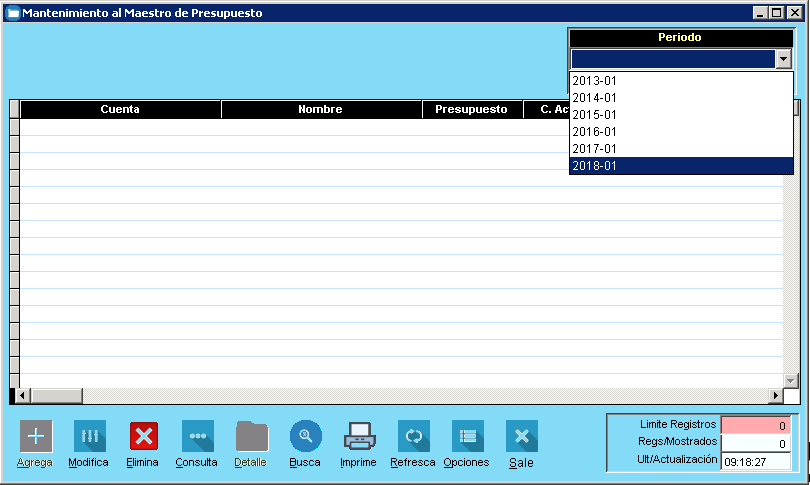Collapse the Periodo dropdown arrow
This screenshot has width=810, height=485.
783,59
